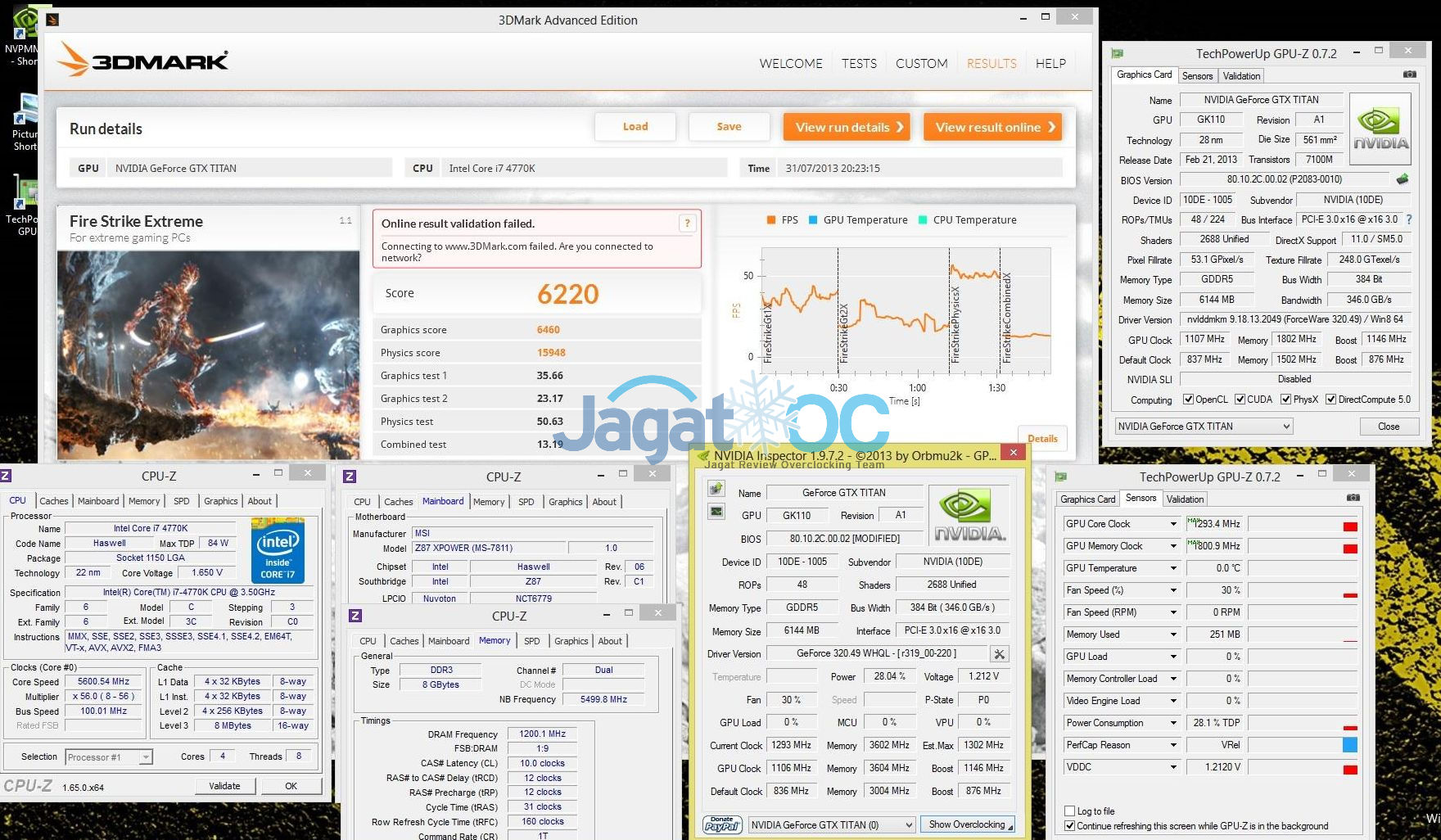Viewport: 1441px width, 840px height.
Task: Expand the PerfCap Reason sensor dropdown
Action: tap(1172, 745)
